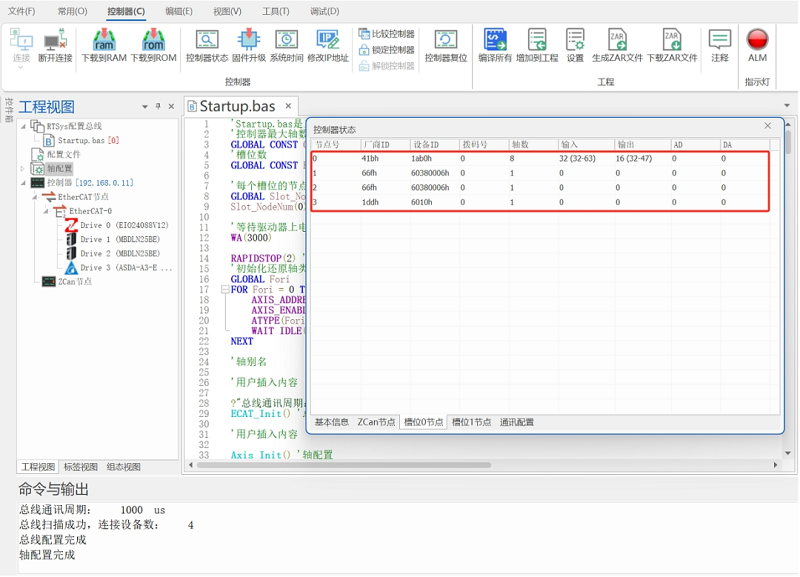Download program via 下载到RAM icon

(104, 45)
